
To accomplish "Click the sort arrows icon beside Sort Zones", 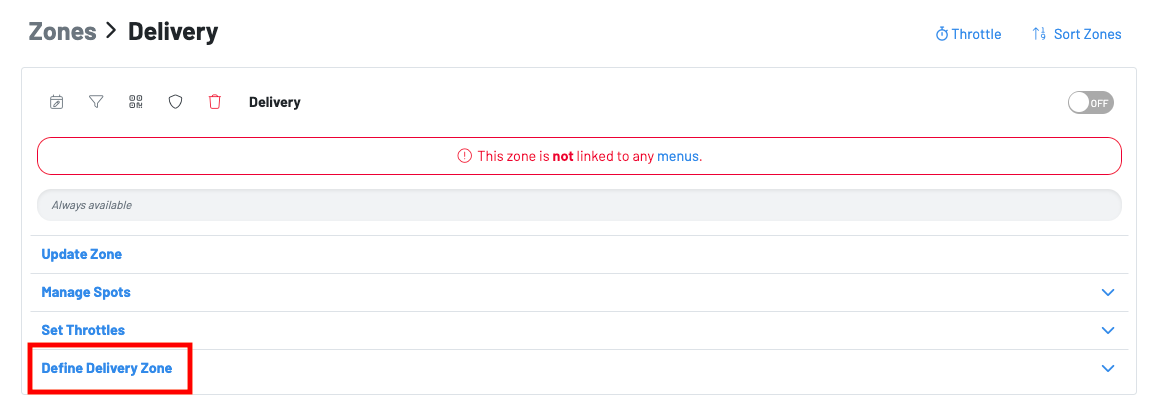I will tap(1039, 34).
